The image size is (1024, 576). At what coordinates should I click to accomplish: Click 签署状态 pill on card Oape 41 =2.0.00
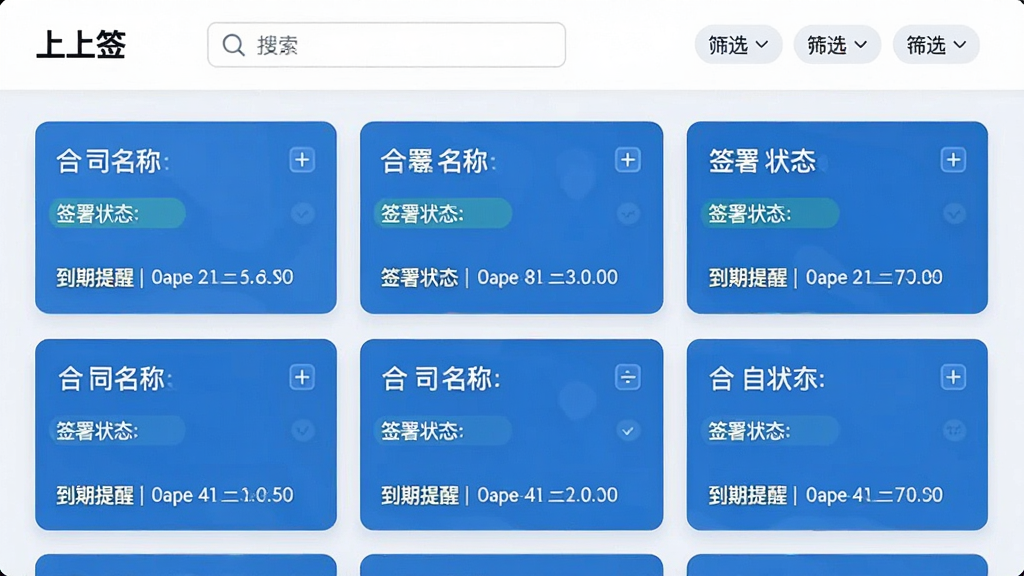[443, 430]
